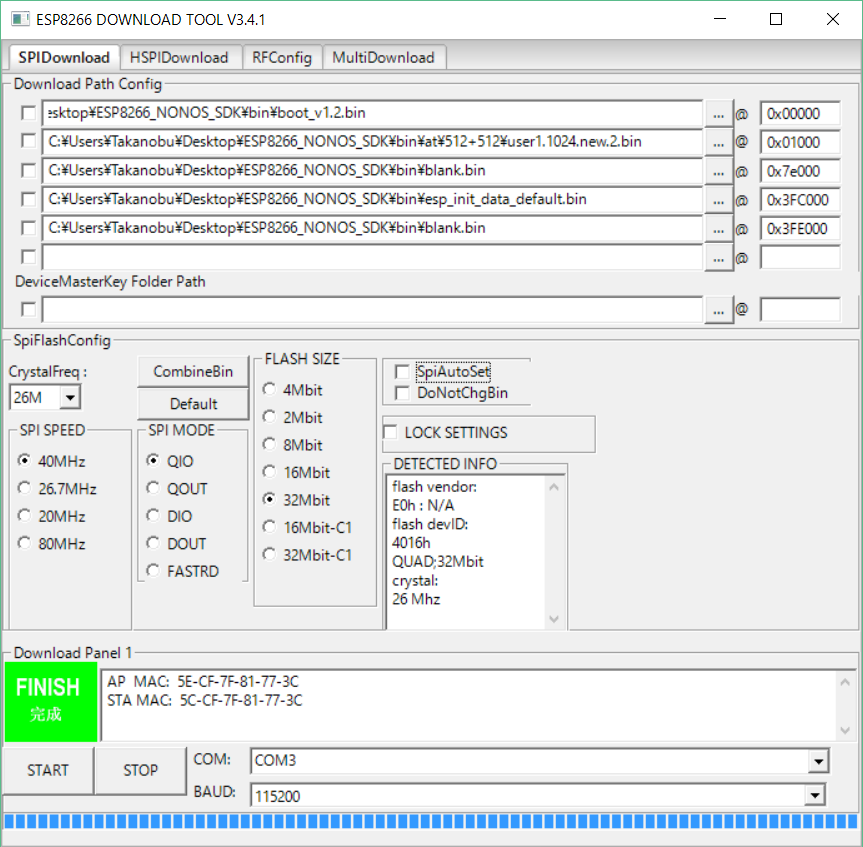Tick checkbox for user1.1024.new.2.bin row
Image resolution: width=863 pixels, height=847 pixels.
pyautogui.click(x=29, y=141)
